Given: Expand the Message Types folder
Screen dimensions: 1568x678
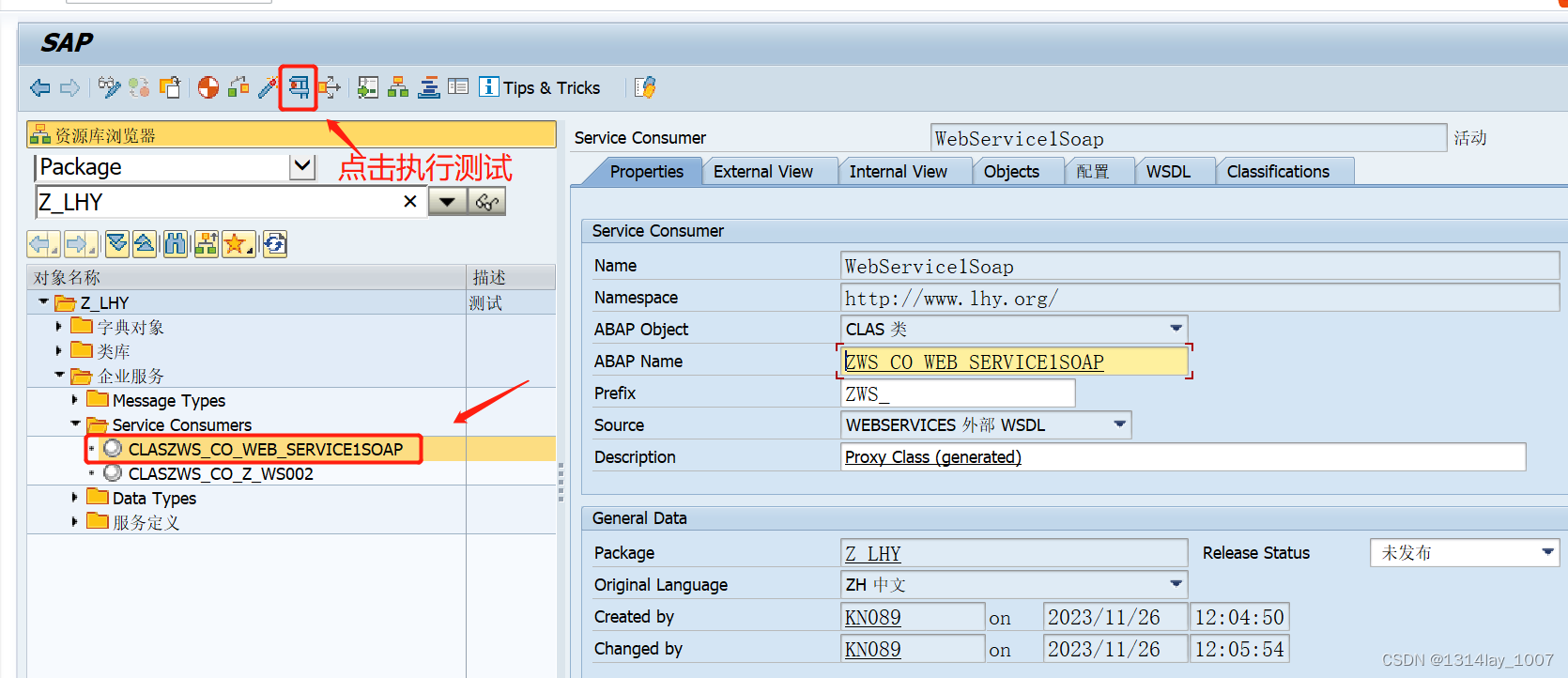Looking at the screenshot, I should click(x=74, y=400).
